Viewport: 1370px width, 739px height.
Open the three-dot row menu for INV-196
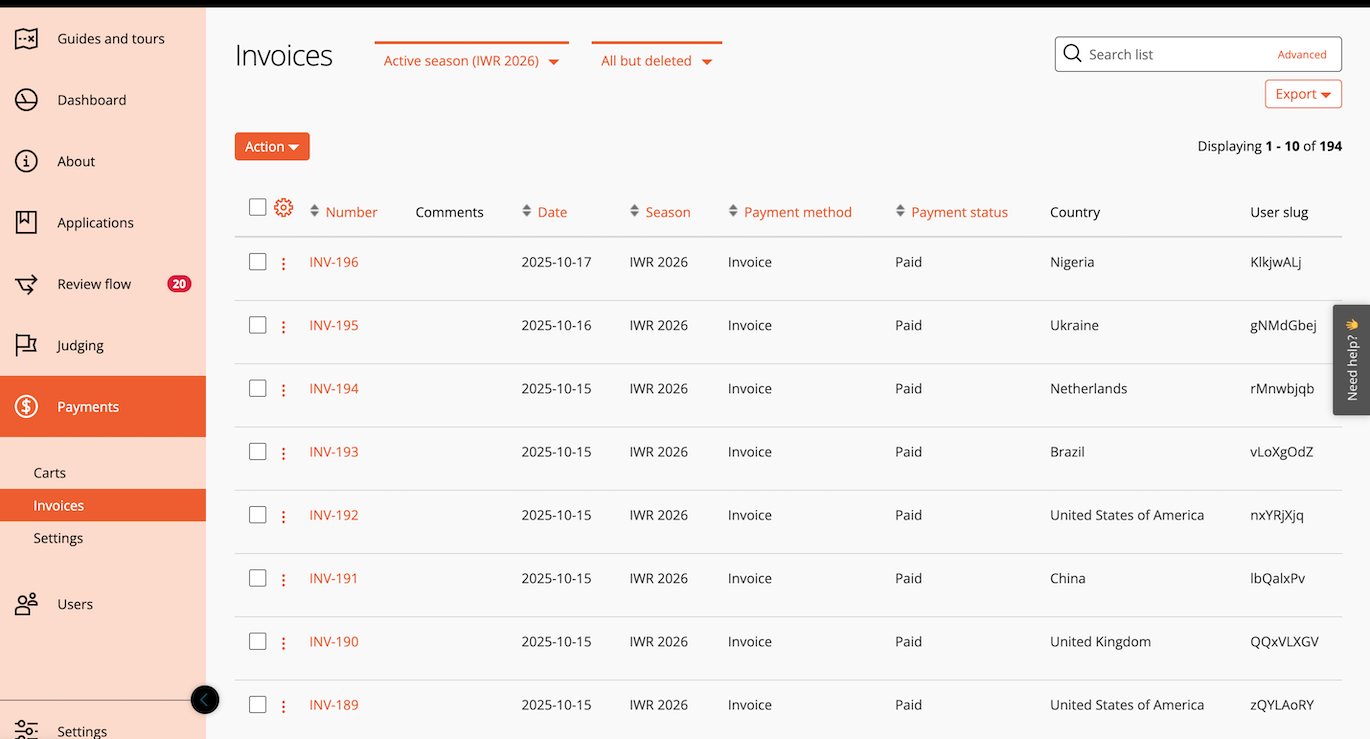(x=283, y=262)
